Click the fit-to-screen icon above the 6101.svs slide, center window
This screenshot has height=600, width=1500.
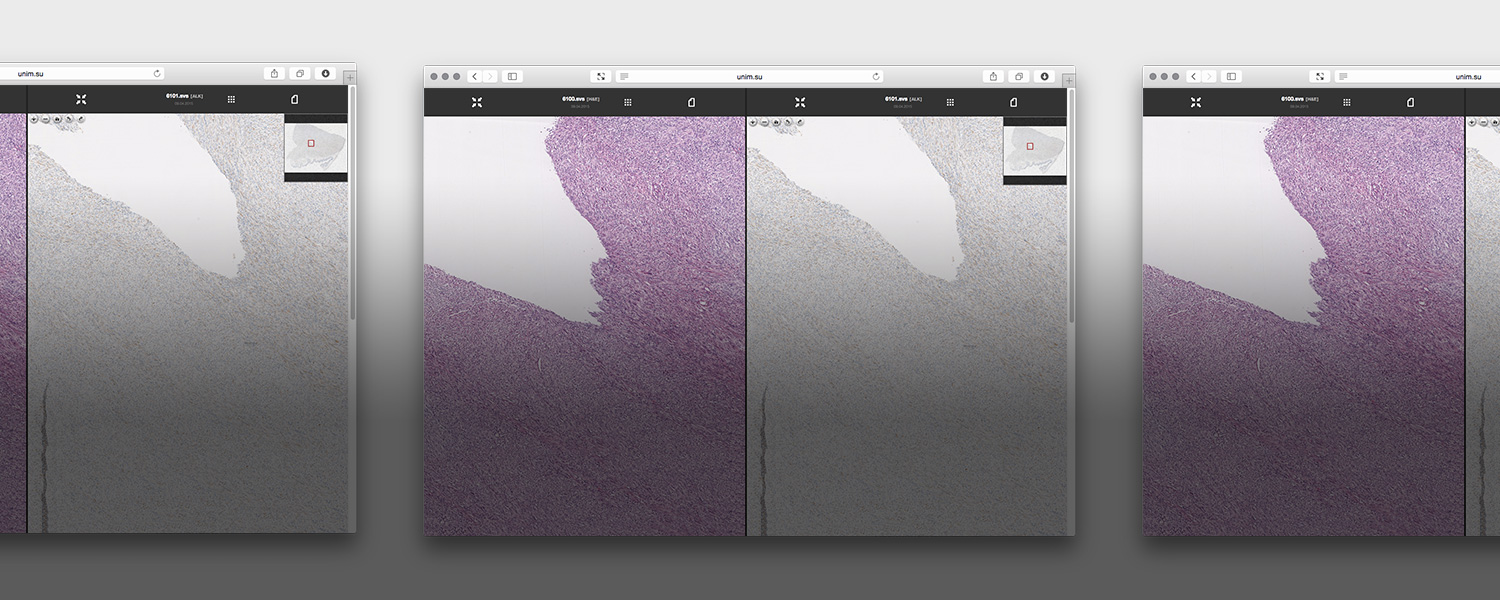800,102
